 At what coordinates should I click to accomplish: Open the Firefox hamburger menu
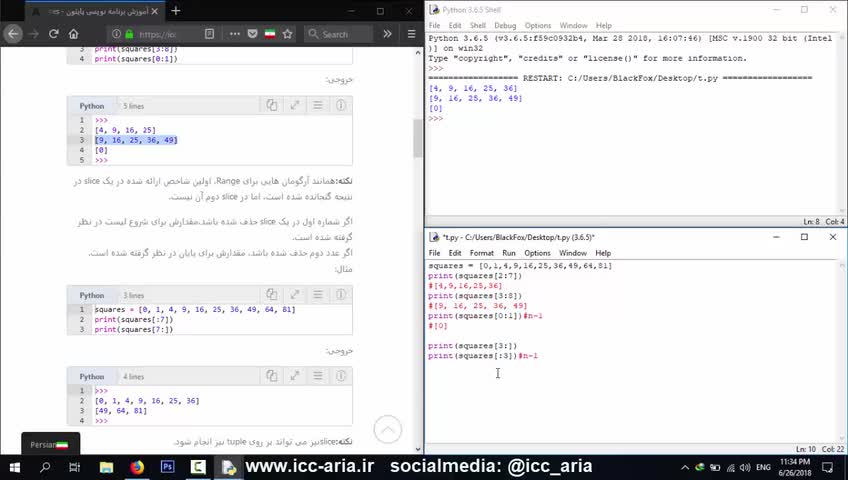pos(412,34)
